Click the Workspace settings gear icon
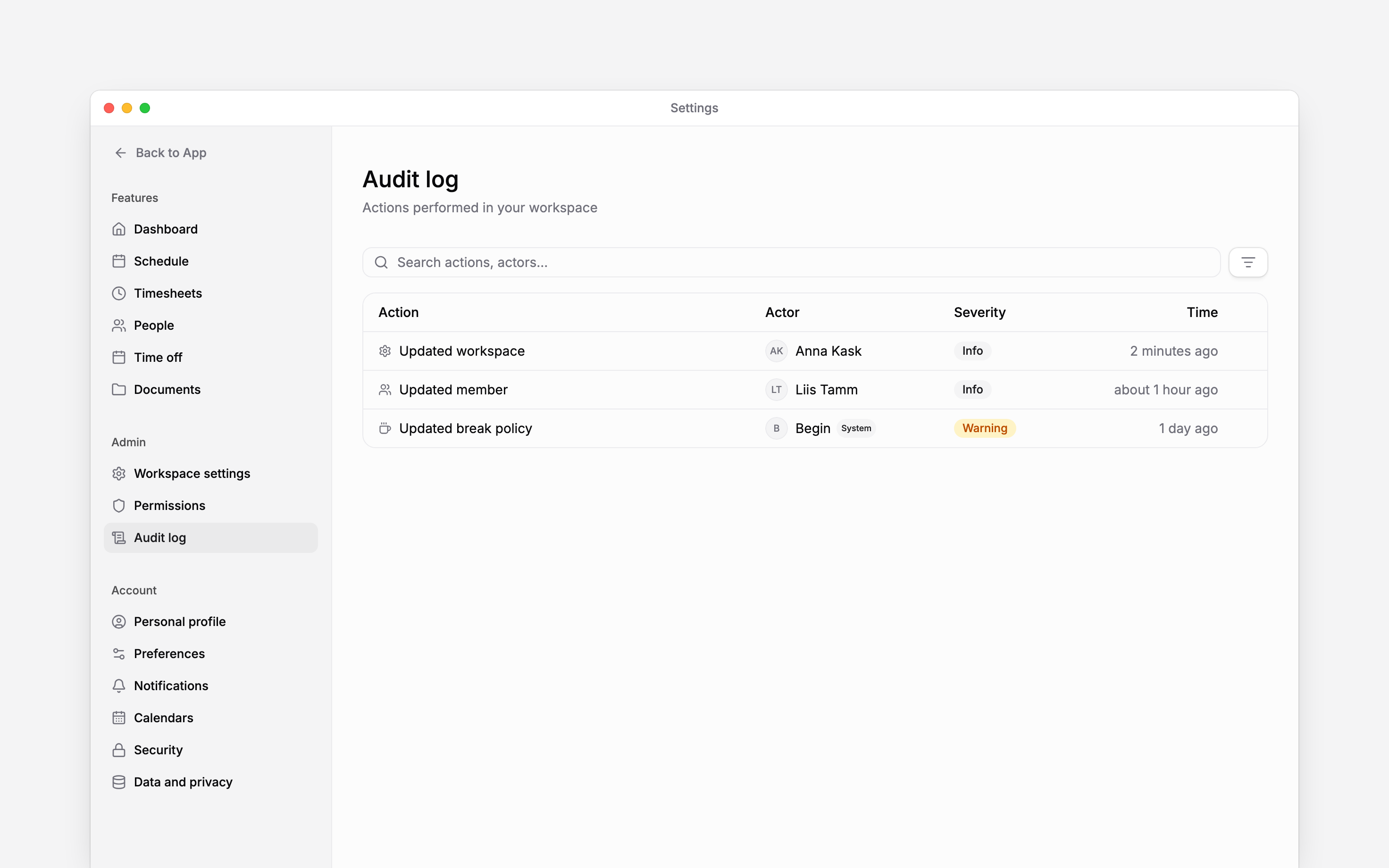The height and width of the screenshot is (868, 1389). click(119, 474)
